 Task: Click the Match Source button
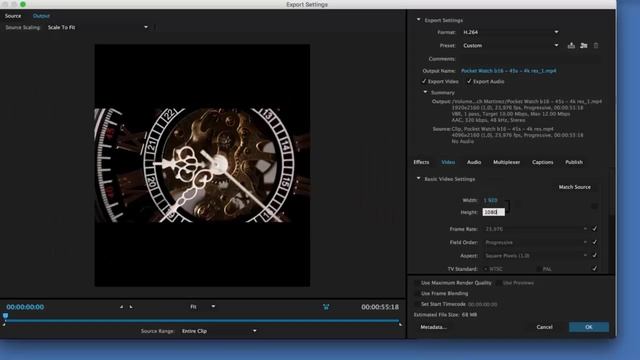574,187
